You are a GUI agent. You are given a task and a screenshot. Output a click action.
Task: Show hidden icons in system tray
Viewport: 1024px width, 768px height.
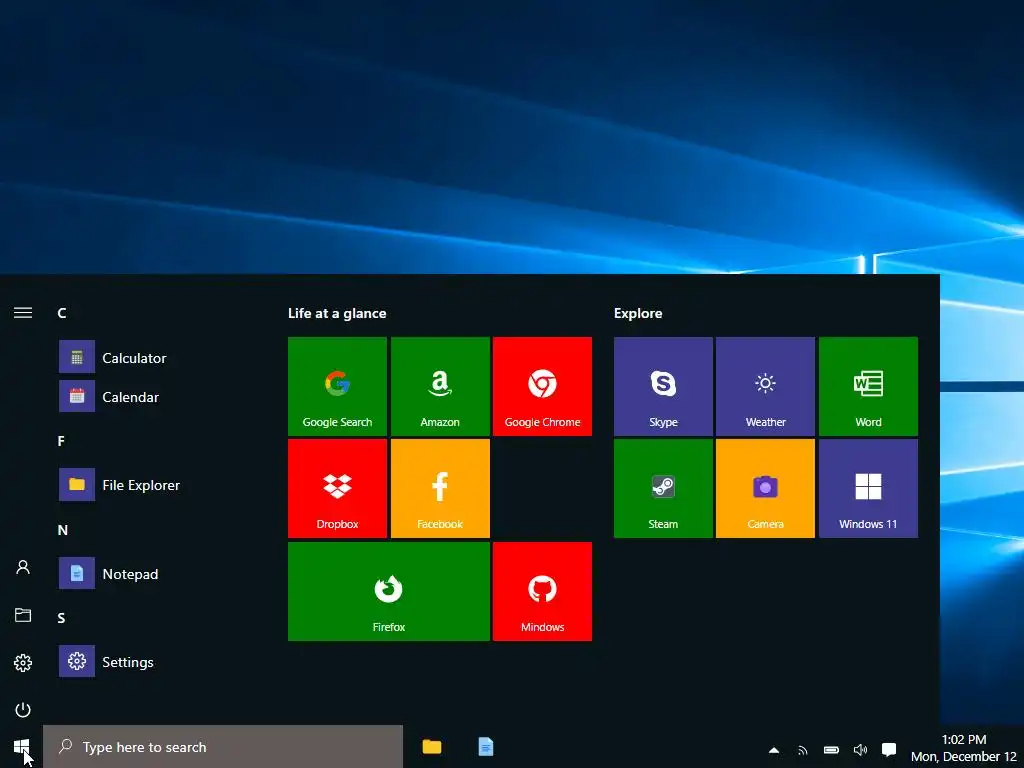click(x=774, y=750)
